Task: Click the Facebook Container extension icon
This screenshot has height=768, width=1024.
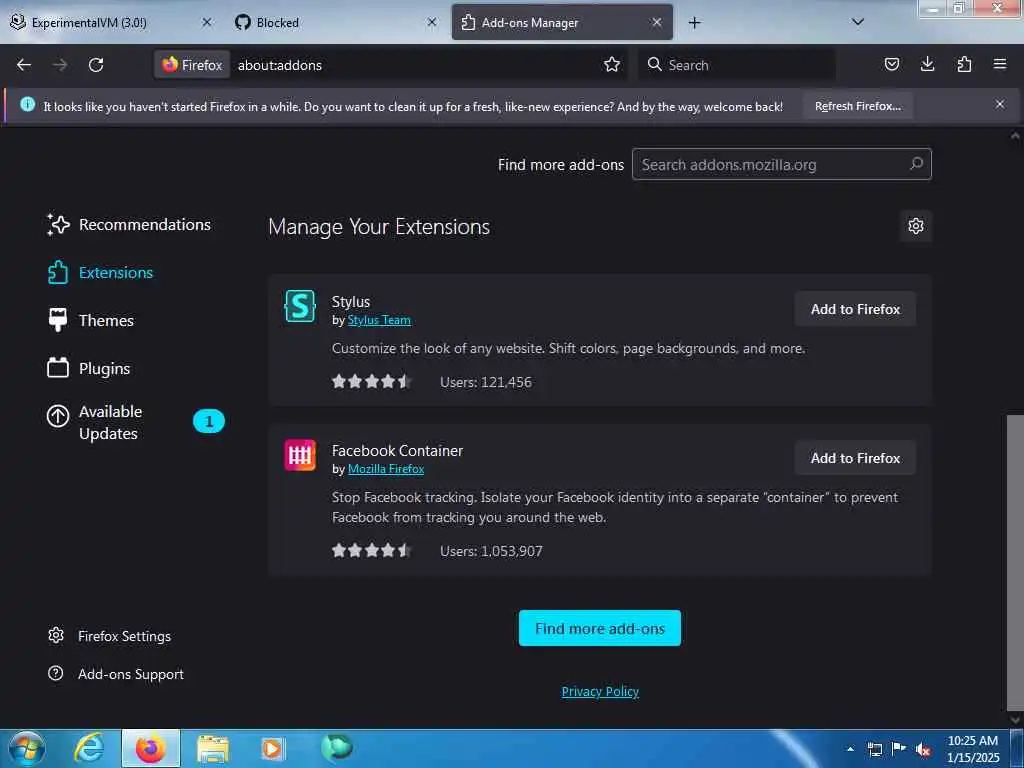Action: coord(300,455)
